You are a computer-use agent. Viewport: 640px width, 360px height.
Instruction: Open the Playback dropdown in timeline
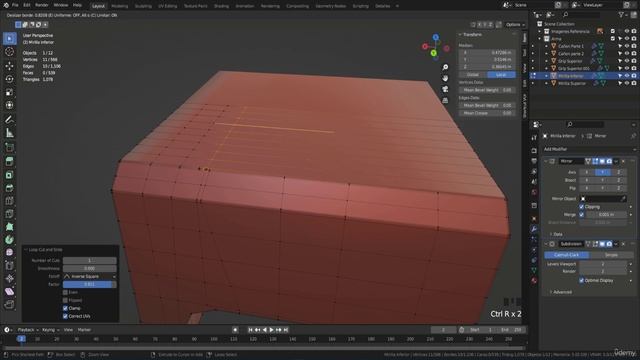tap(28, 330)
